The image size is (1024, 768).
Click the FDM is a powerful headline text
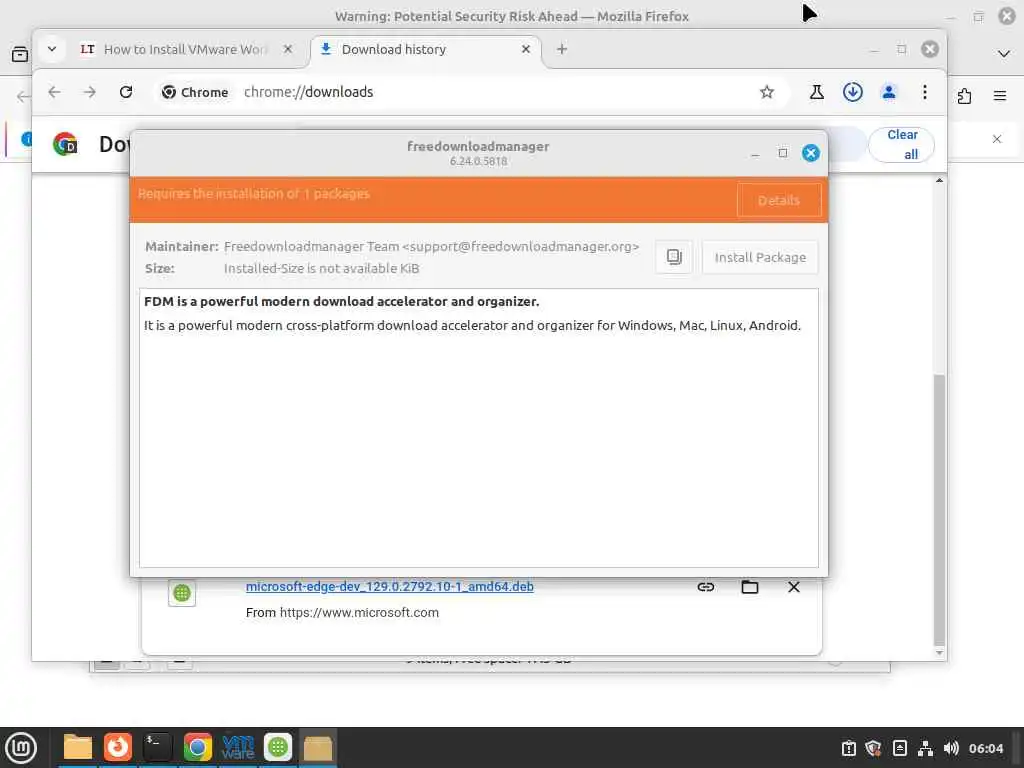(x=342, y=302)
